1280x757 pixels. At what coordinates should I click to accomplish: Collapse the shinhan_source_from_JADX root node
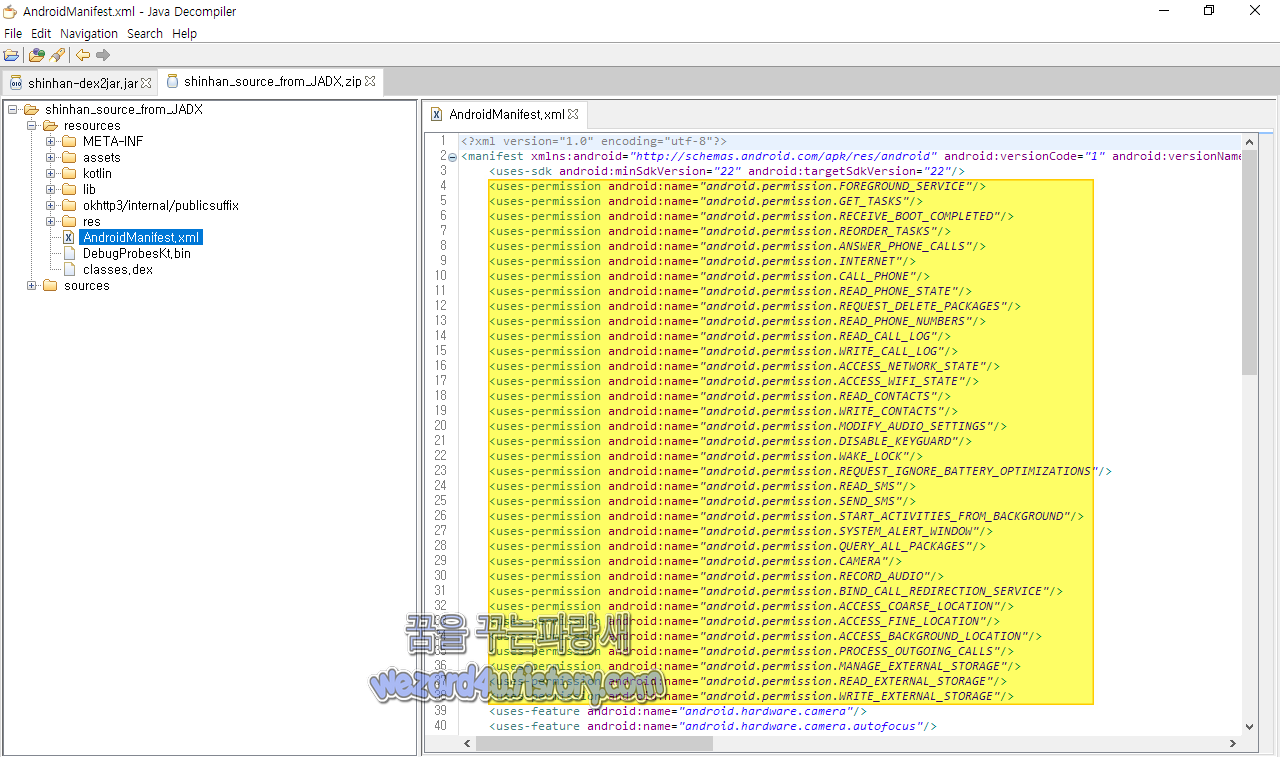tap(13, 110)
